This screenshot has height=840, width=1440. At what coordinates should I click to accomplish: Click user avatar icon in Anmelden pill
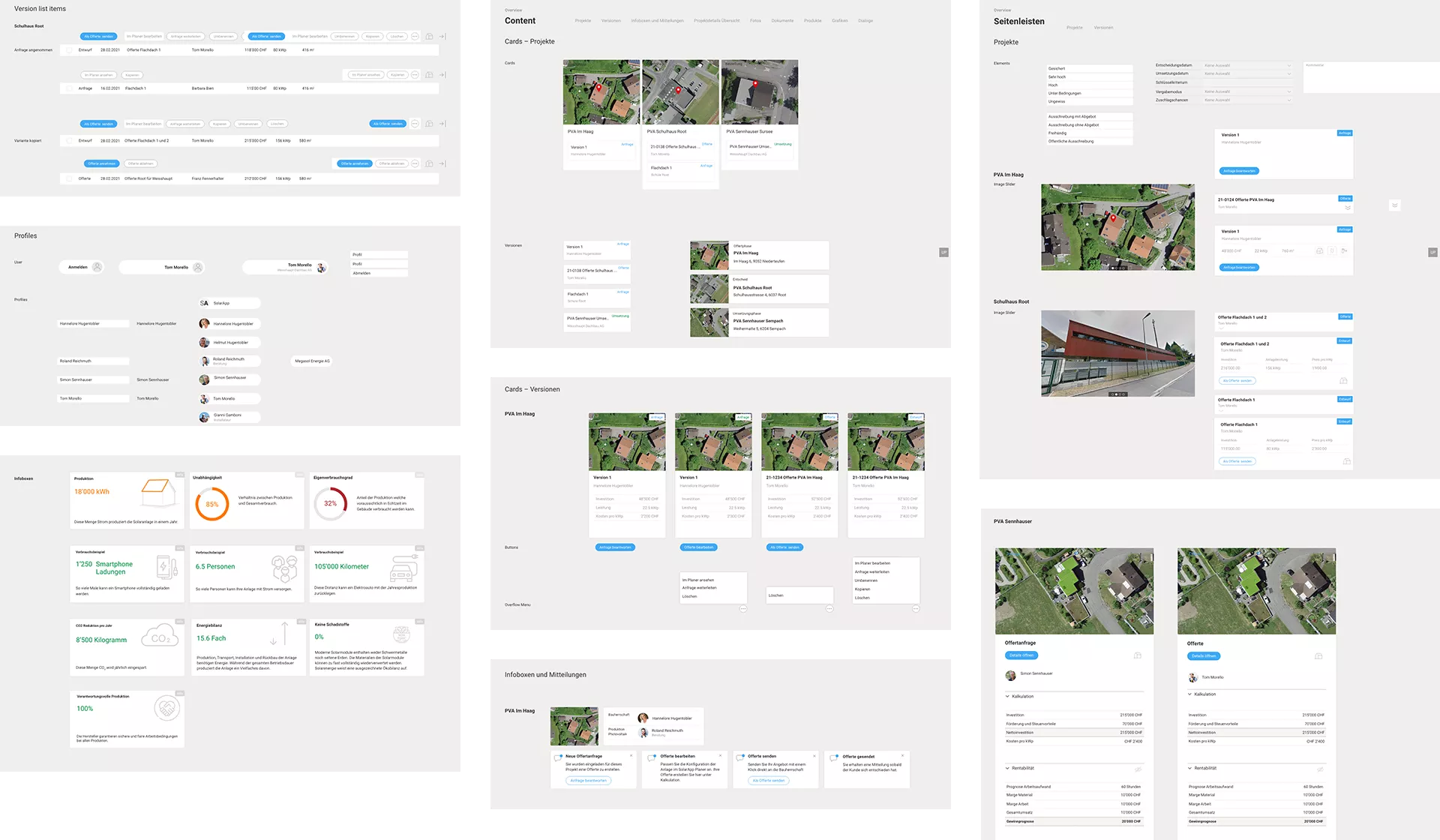point(97,267)
